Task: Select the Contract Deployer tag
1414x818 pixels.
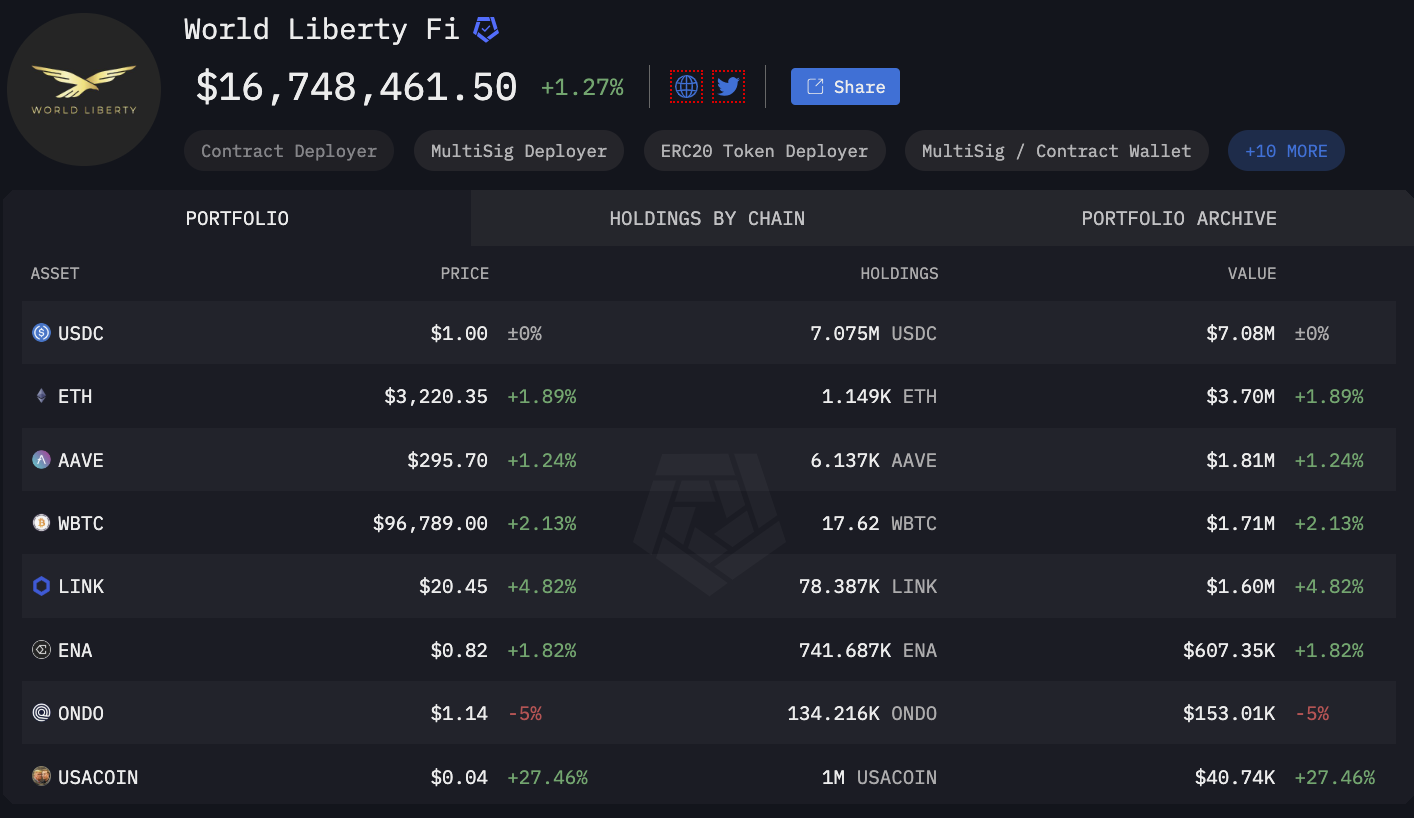Action: (x=289, y=151)
